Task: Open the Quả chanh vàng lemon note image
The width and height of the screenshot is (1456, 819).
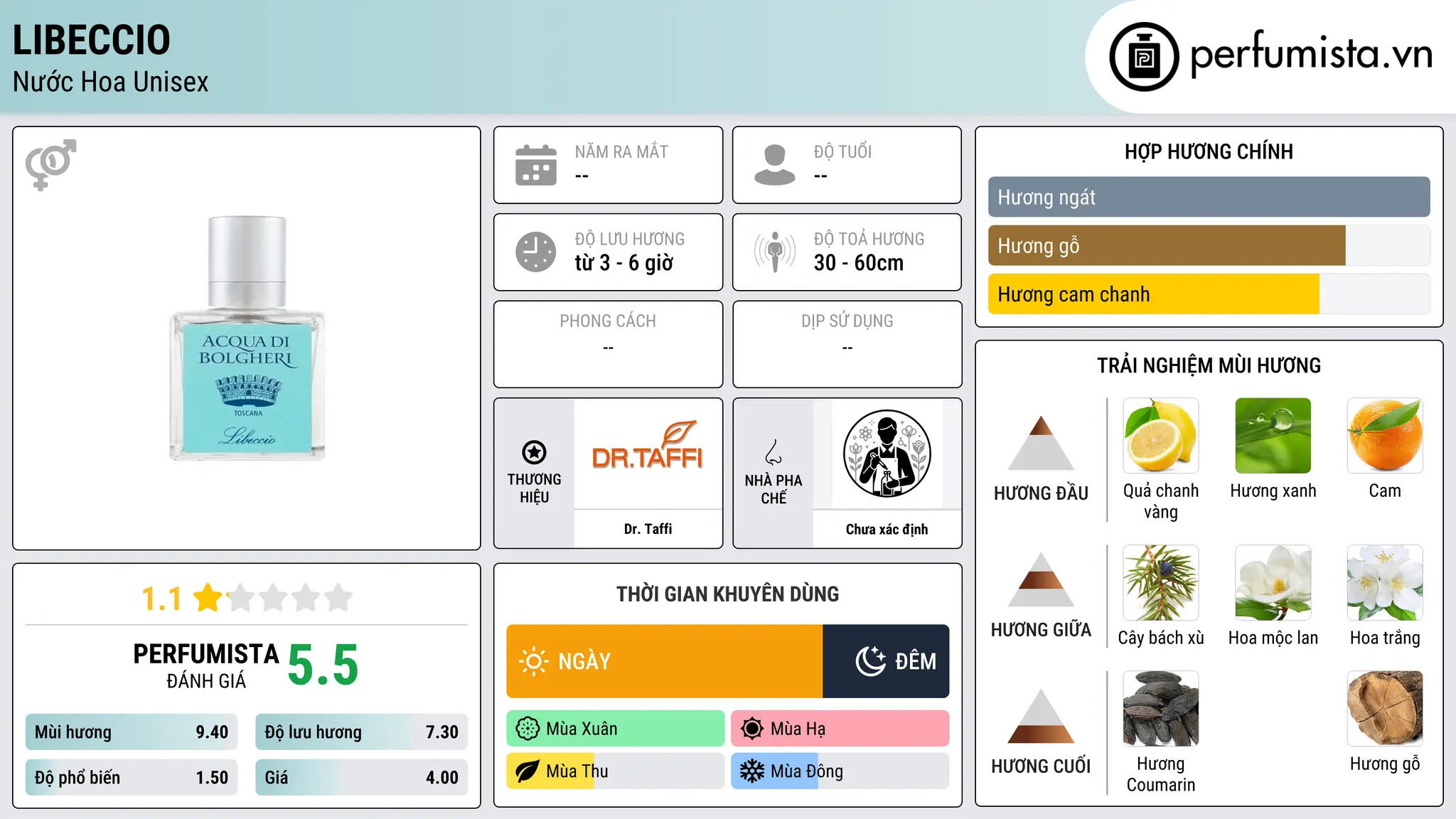Action: 1161,436
